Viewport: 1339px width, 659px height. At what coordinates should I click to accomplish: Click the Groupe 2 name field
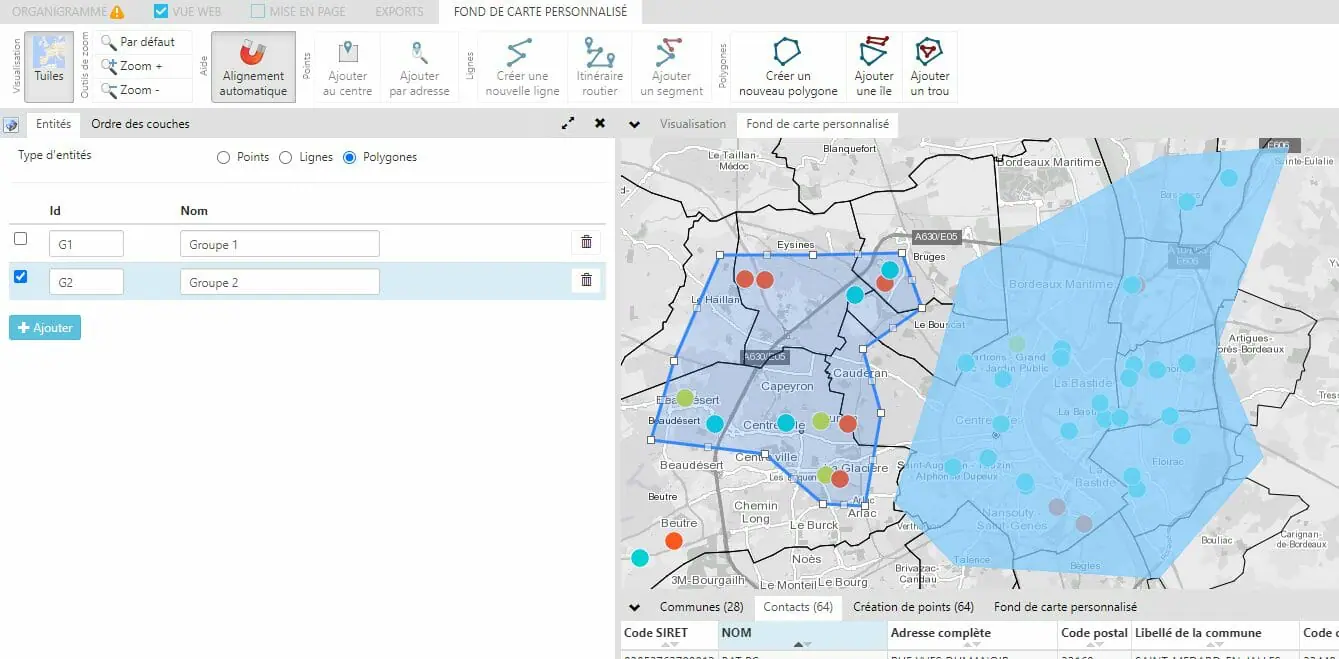tap(279, 283)
